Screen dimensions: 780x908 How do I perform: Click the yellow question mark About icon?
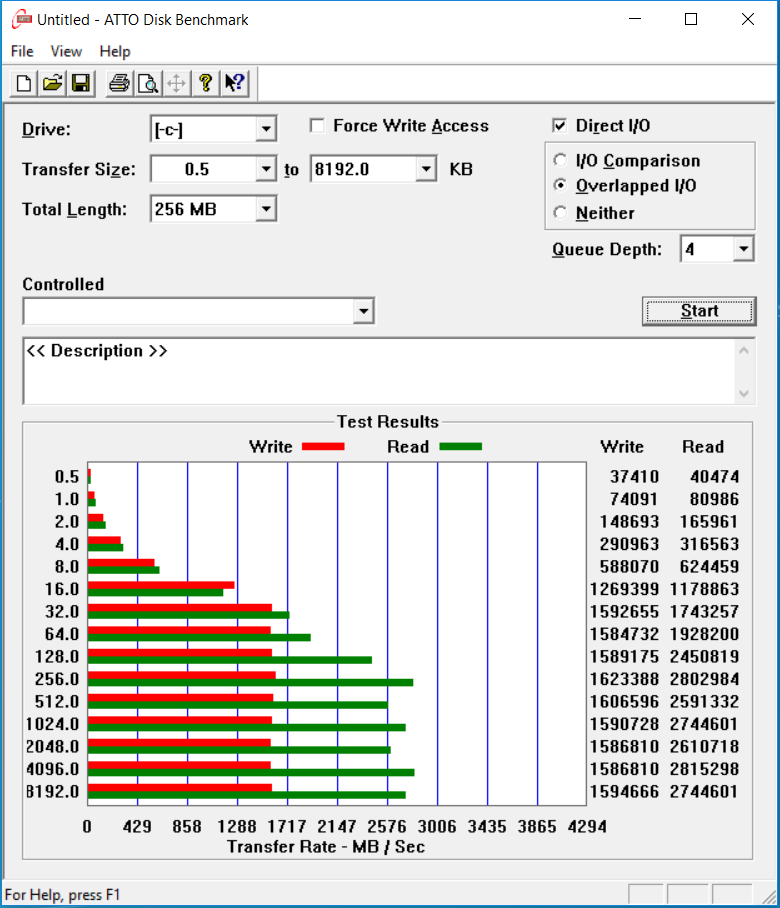pos(206,83)
